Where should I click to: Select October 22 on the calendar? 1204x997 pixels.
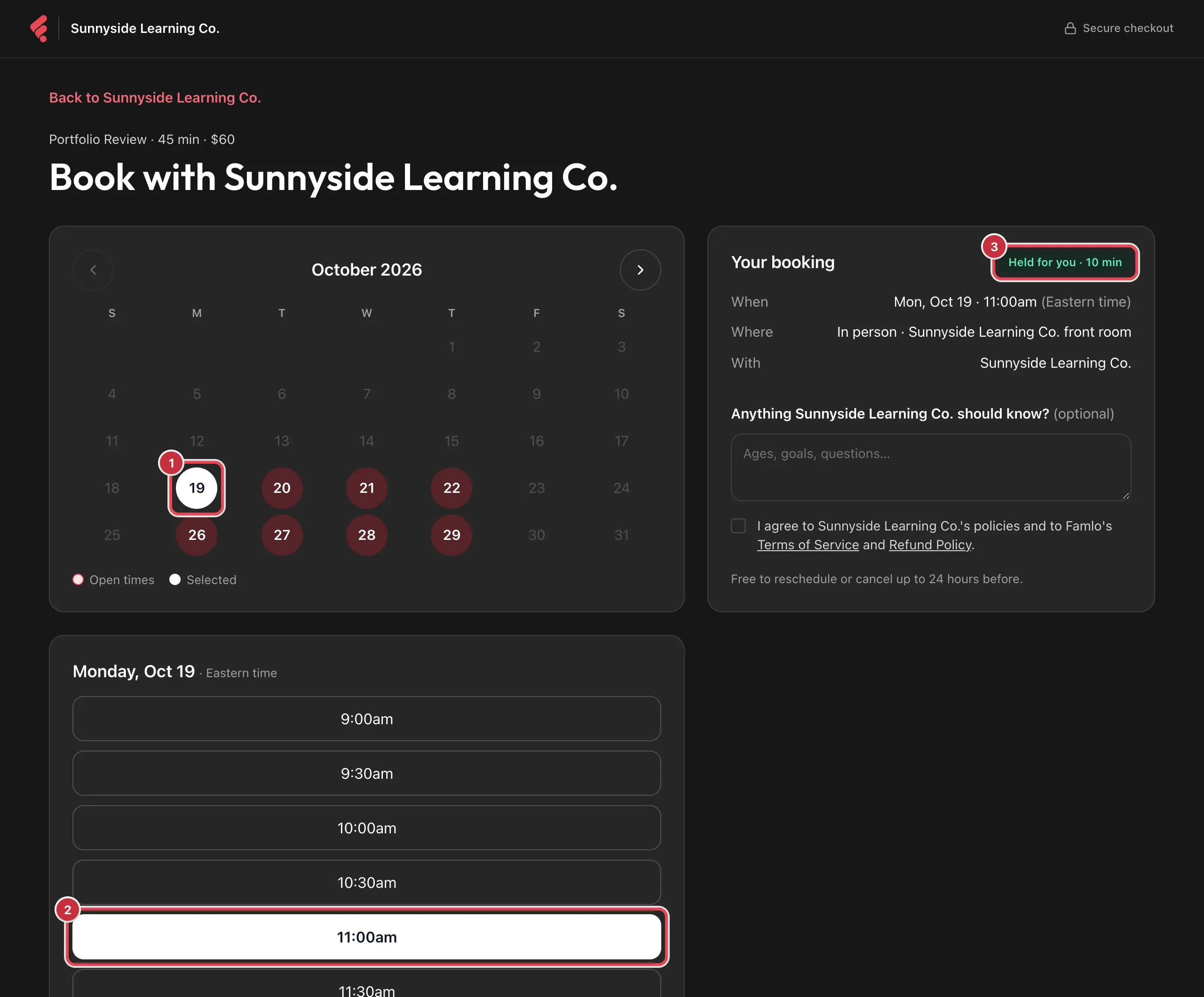pos(451,488)
